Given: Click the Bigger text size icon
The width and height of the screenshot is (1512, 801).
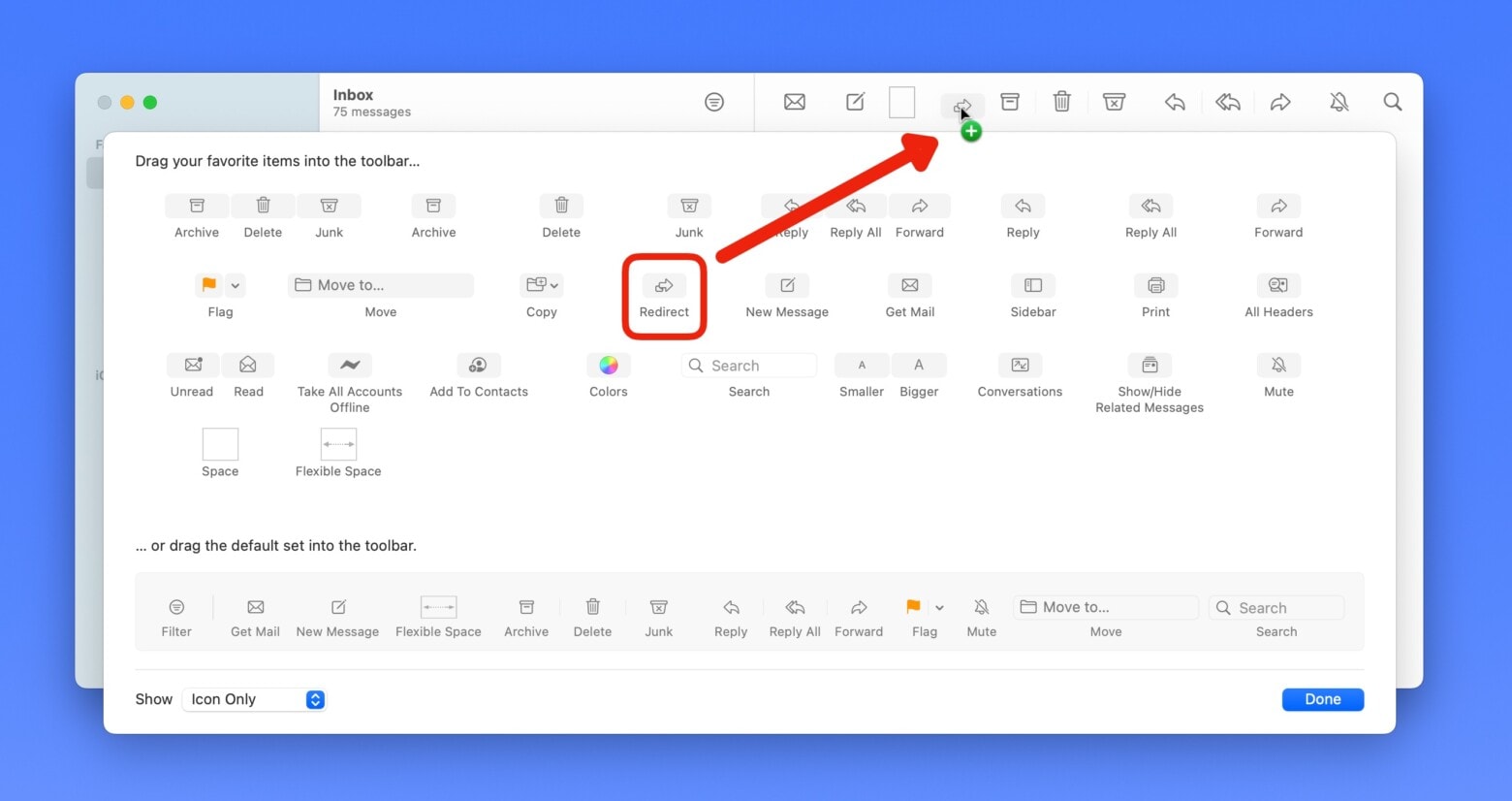Looking at the screenshot, I should click(x=919, y=366).
